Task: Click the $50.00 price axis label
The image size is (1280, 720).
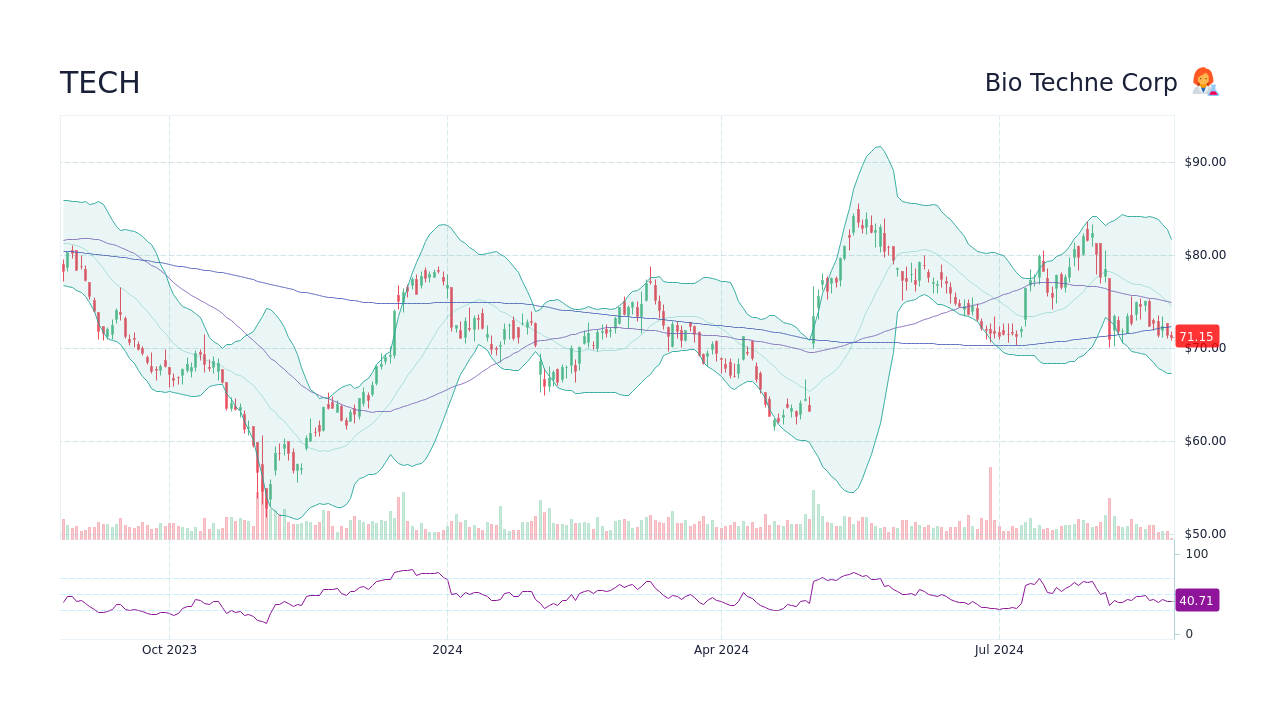Action: click(1205, 534)
